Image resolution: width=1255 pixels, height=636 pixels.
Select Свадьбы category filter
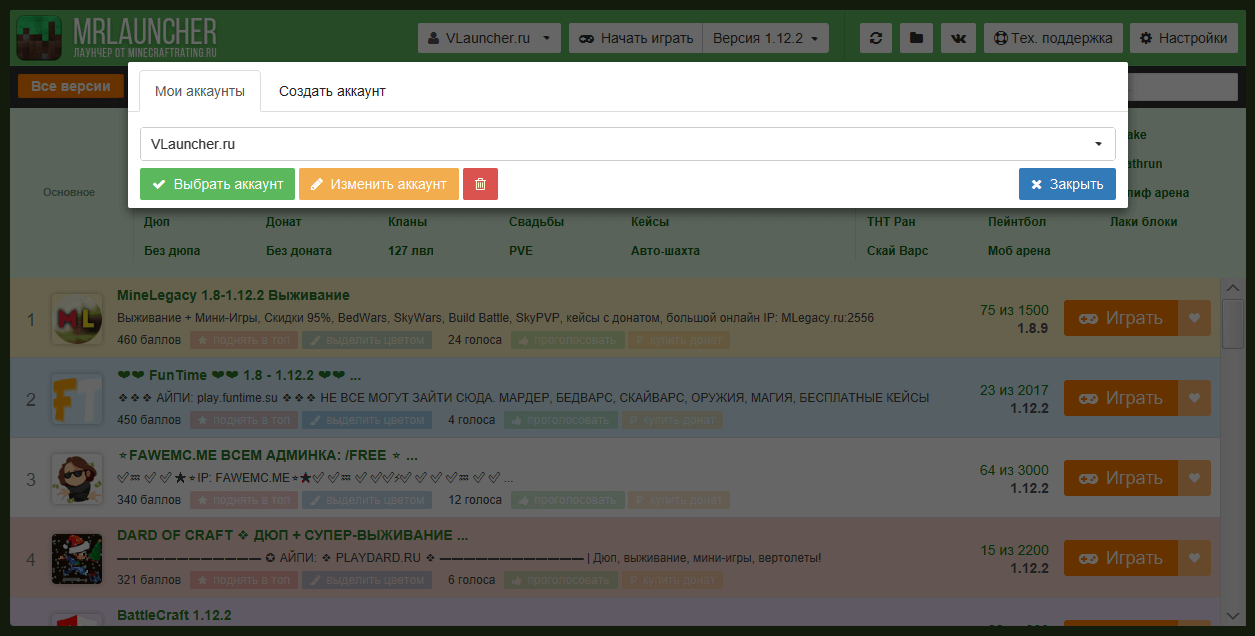pyautogui.click(x=536, y=222)
